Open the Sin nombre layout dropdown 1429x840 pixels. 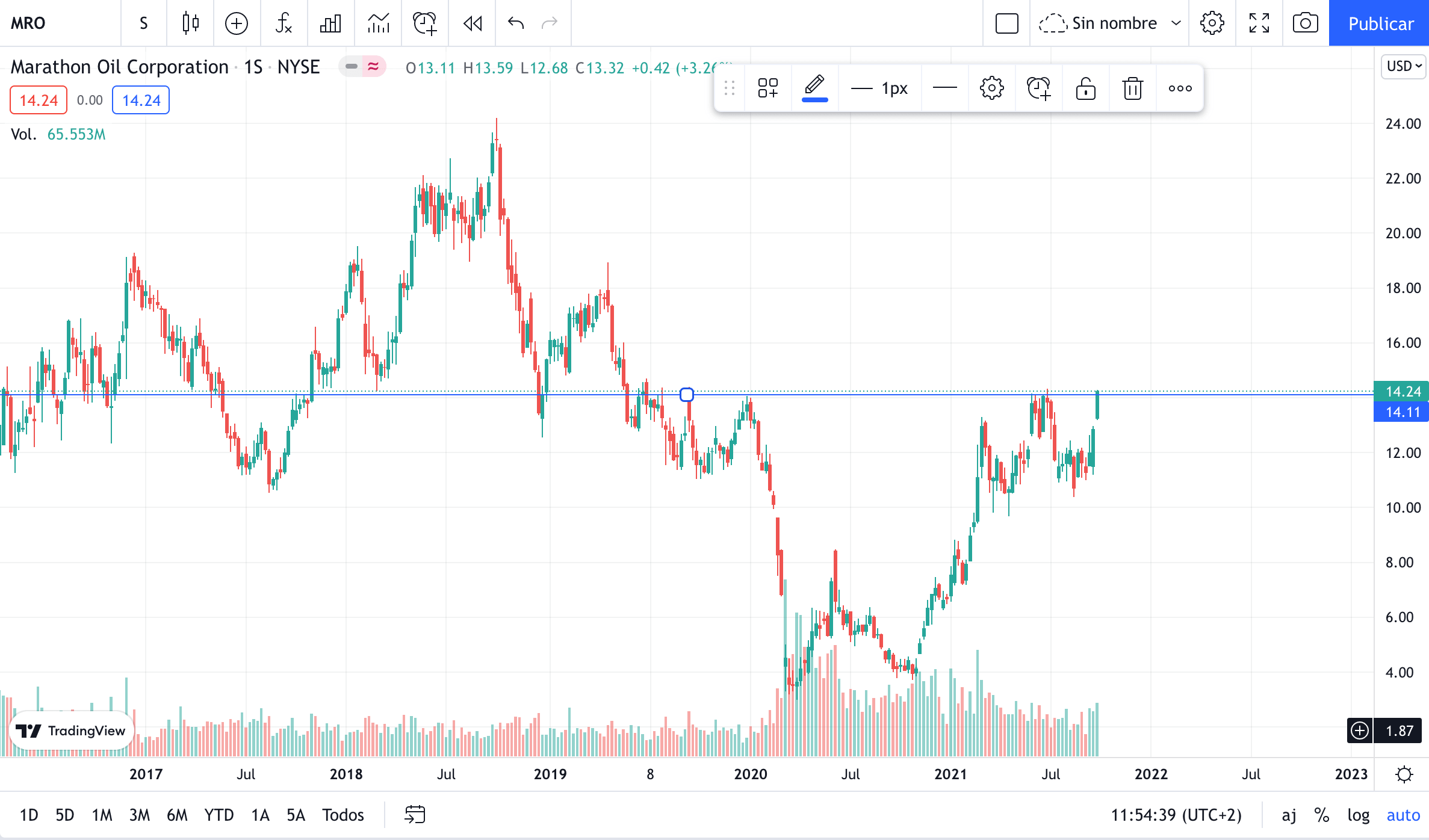pyautogui.click(x=1110, y=23)
